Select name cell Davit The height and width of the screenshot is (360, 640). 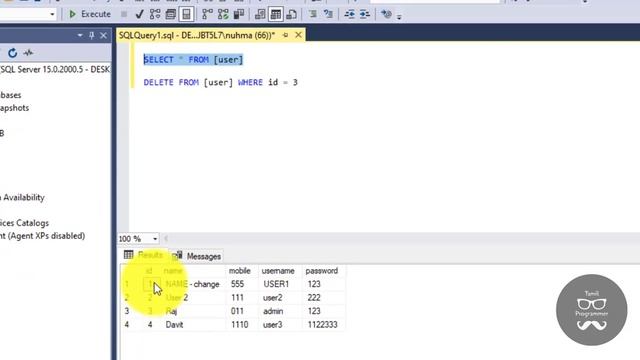point(194,325)
